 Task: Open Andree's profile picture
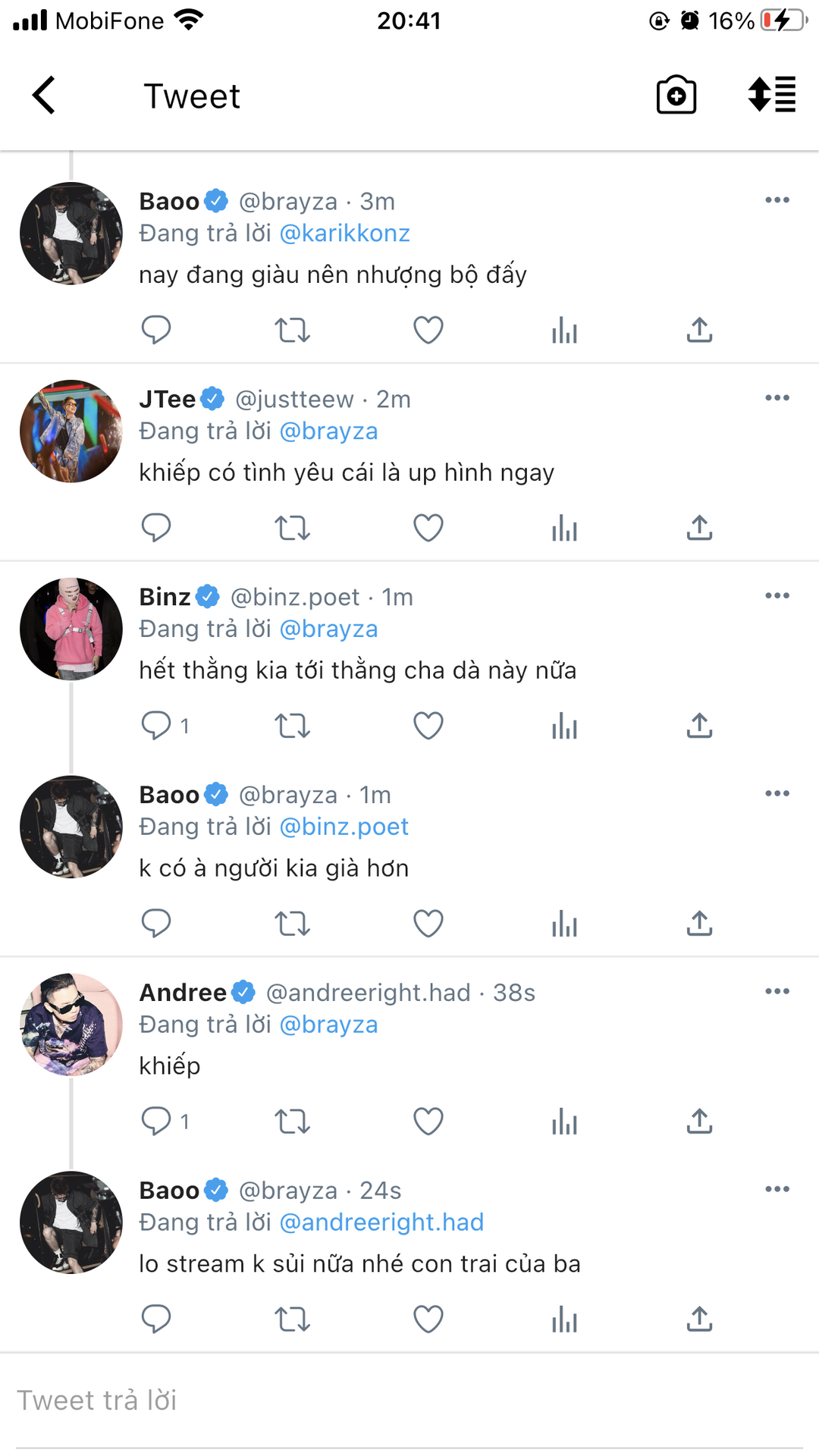click(71, 1025)
